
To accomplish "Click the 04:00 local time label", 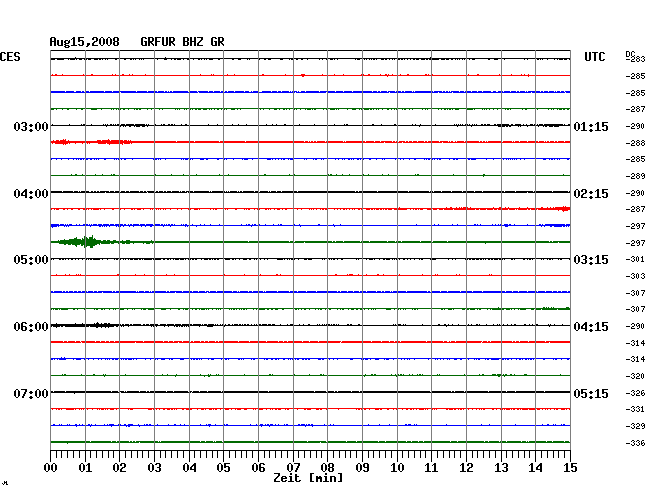I will (31, 194).
